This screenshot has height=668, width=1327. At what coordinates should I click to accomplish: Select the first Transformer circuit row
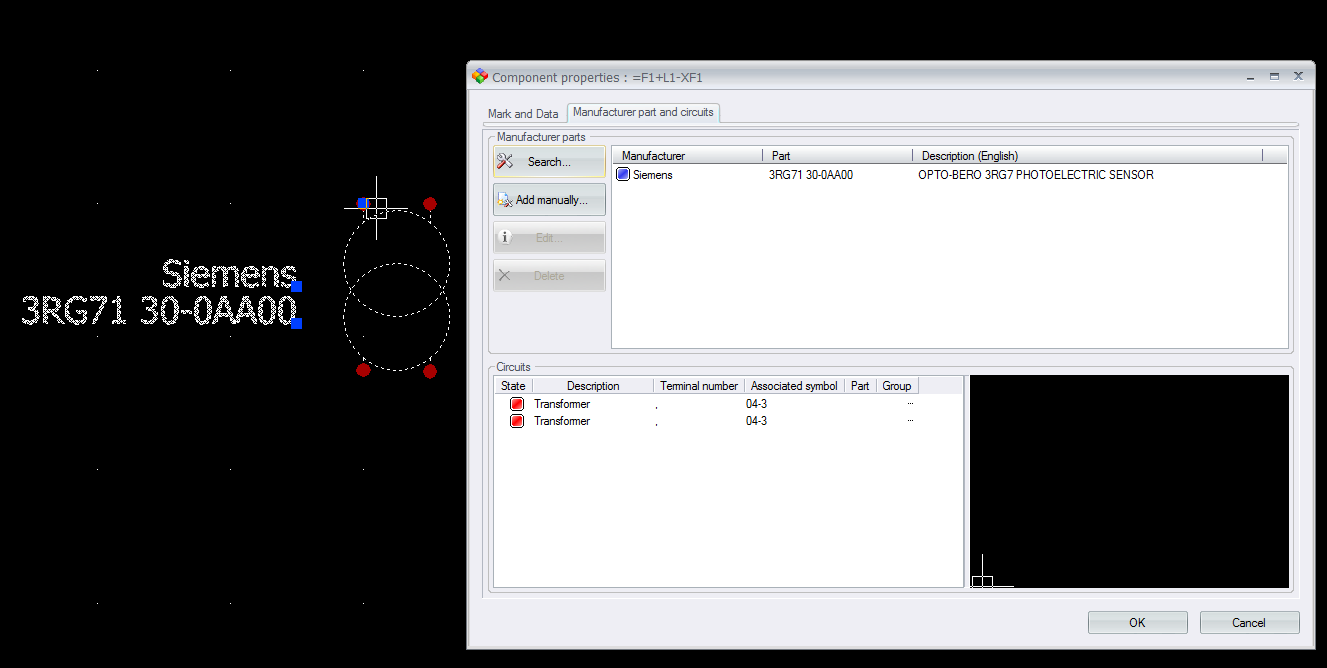[x=728, y=404]
